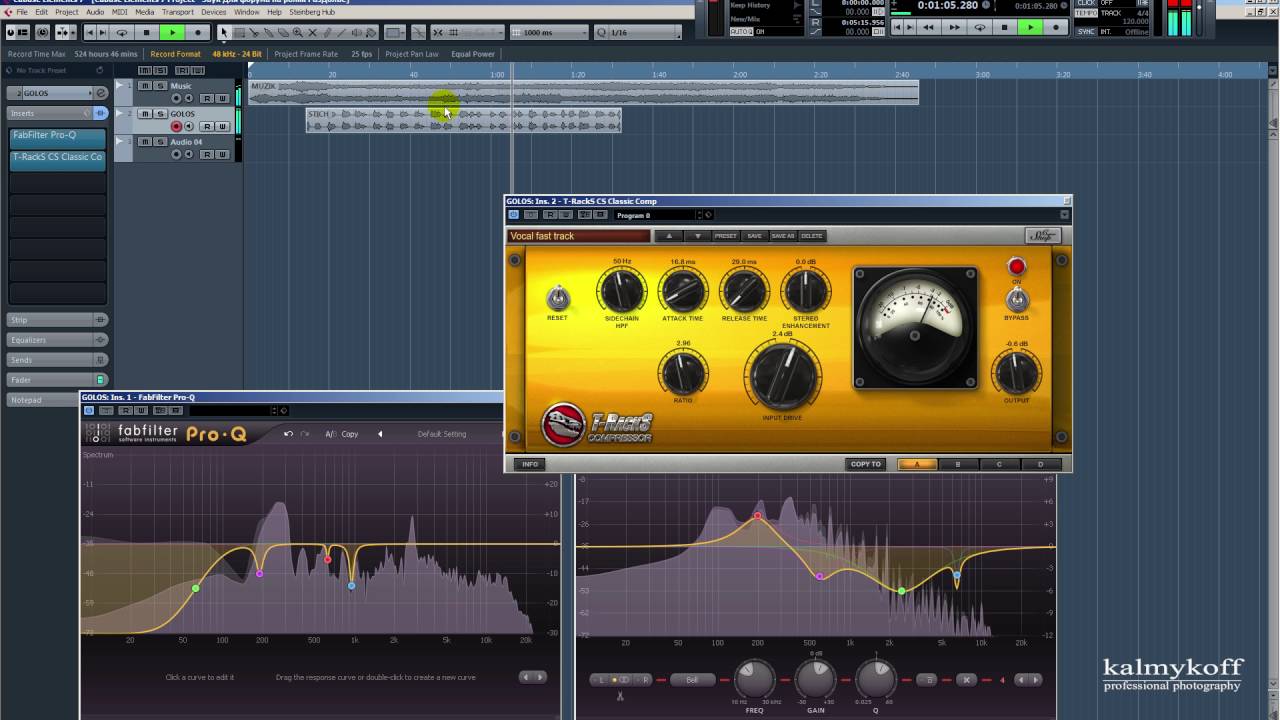Open the Devices menu

click(x=213, y=12)
